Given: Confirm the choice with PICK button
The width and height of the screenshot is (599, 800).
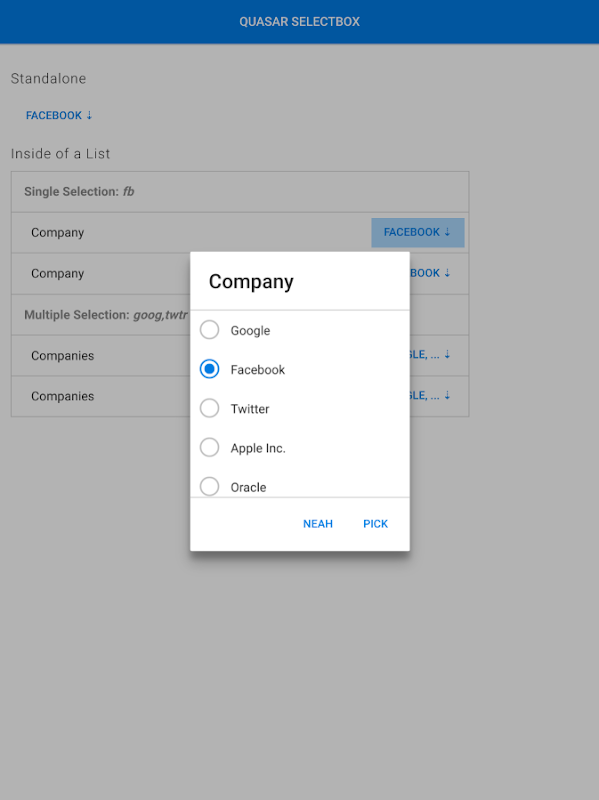Looking at the screenshot, I should tap(376, 524).
